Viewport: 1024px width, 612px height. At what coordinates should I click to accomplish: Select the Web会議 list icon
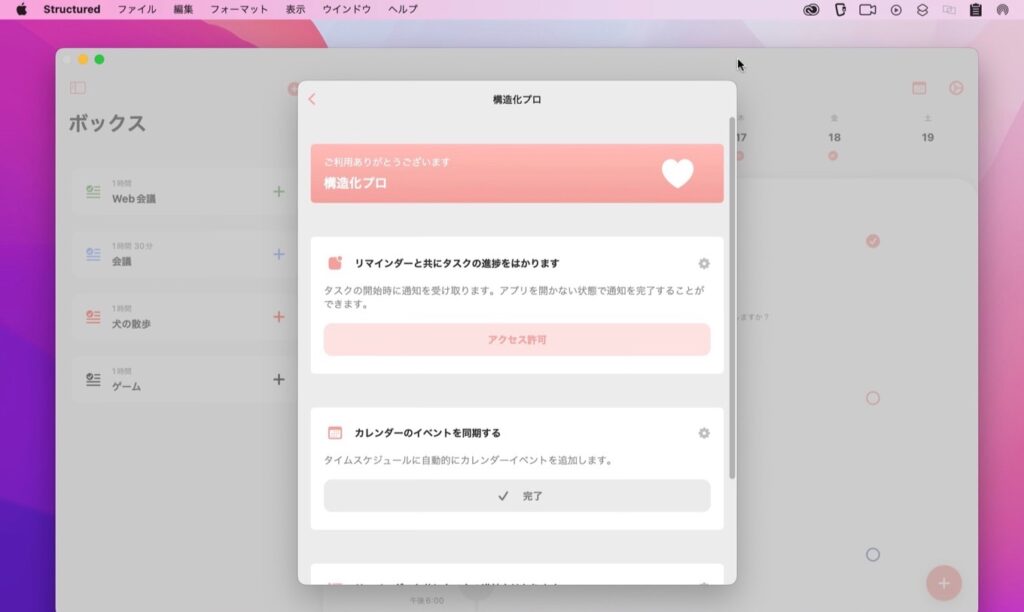(x=93, y=191)
